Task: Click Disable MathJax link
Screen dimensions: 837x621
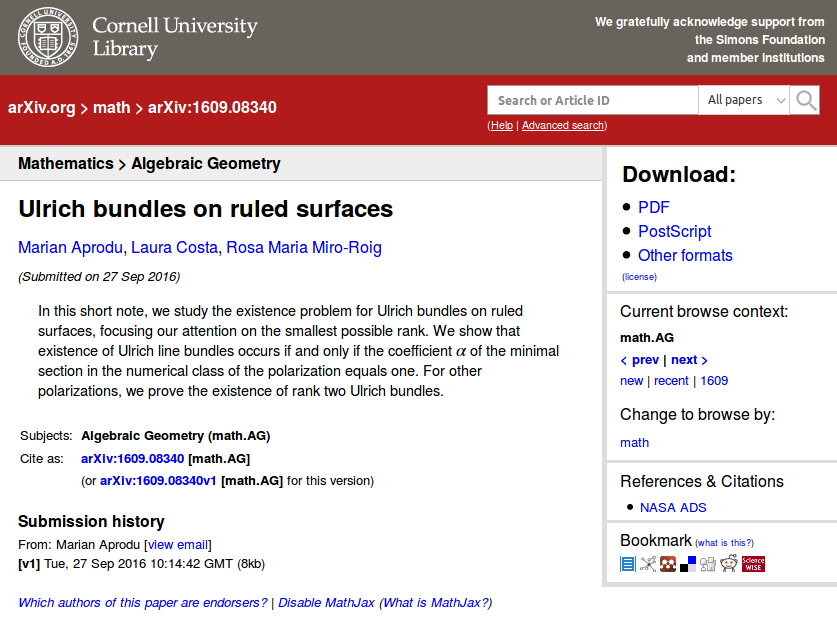Action: [x=326, y=602]
